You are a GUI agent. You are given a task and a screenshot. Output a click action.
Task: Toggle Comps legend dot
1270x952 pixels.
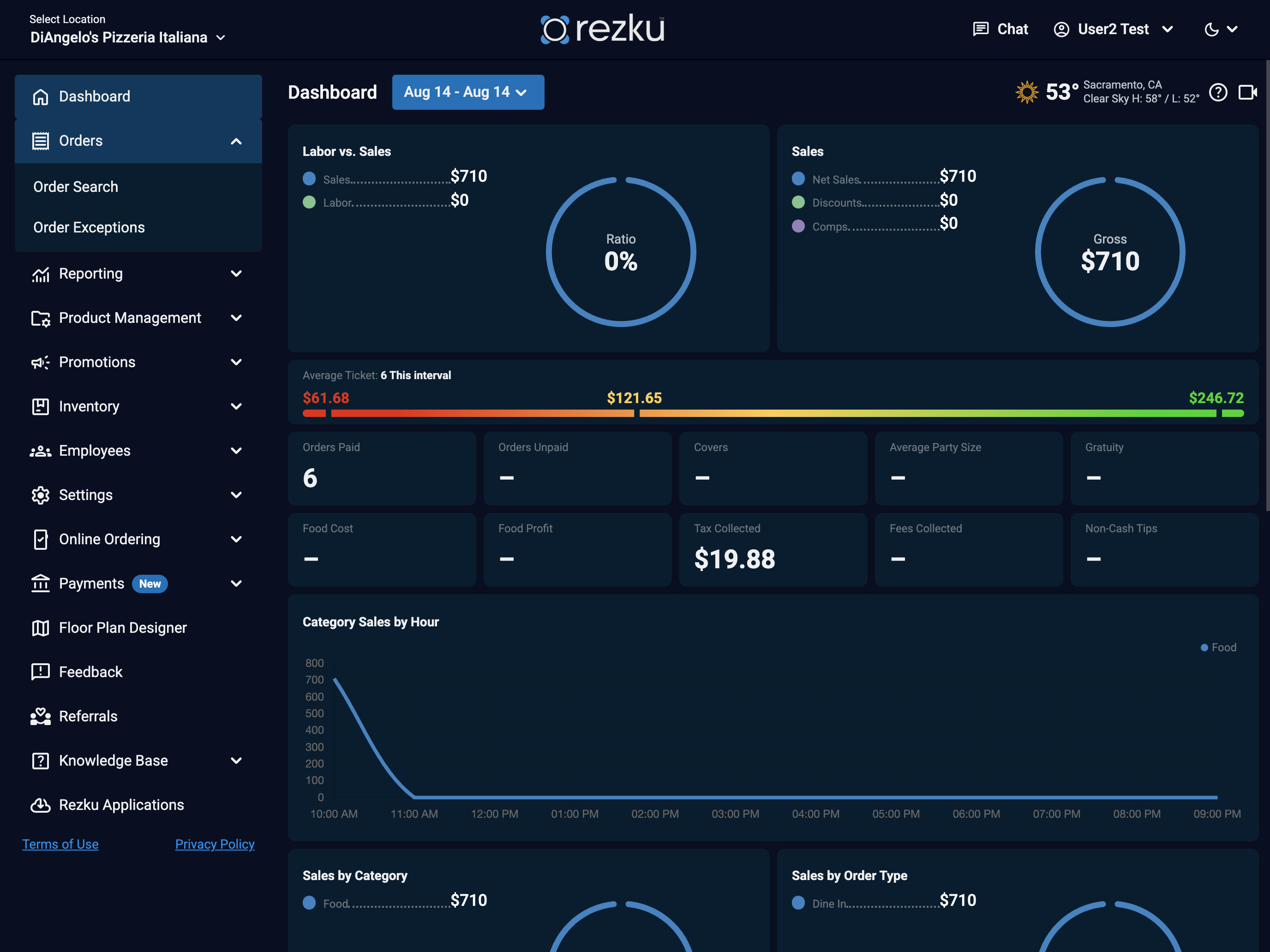pos(799,226)
